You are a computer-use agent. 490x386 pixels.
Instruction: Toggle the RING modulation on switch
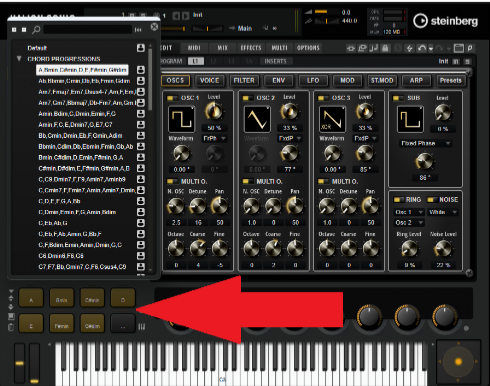point(399,200)
